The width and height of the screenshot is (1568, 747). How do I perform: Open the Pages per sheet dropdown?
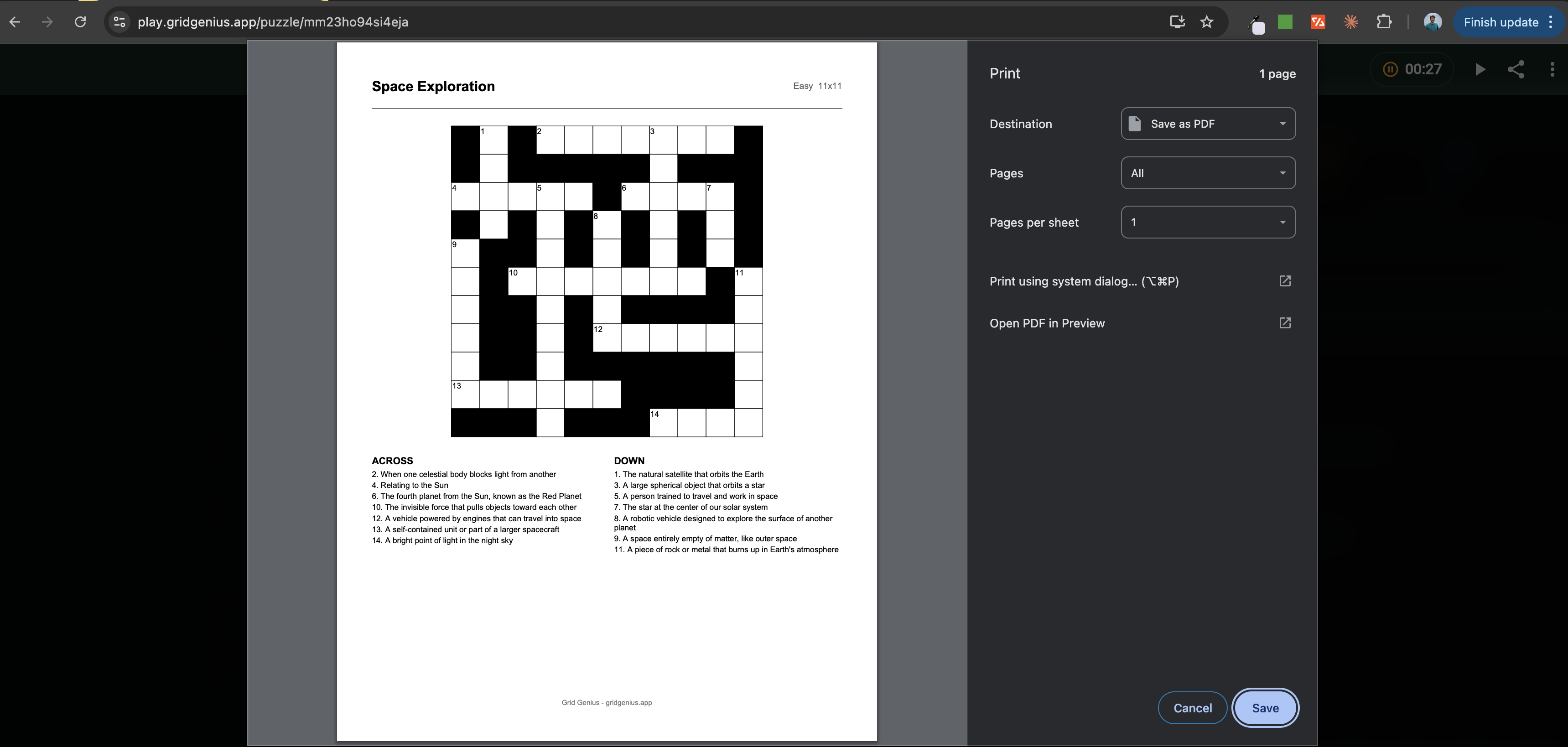[x=1208, y=222]
